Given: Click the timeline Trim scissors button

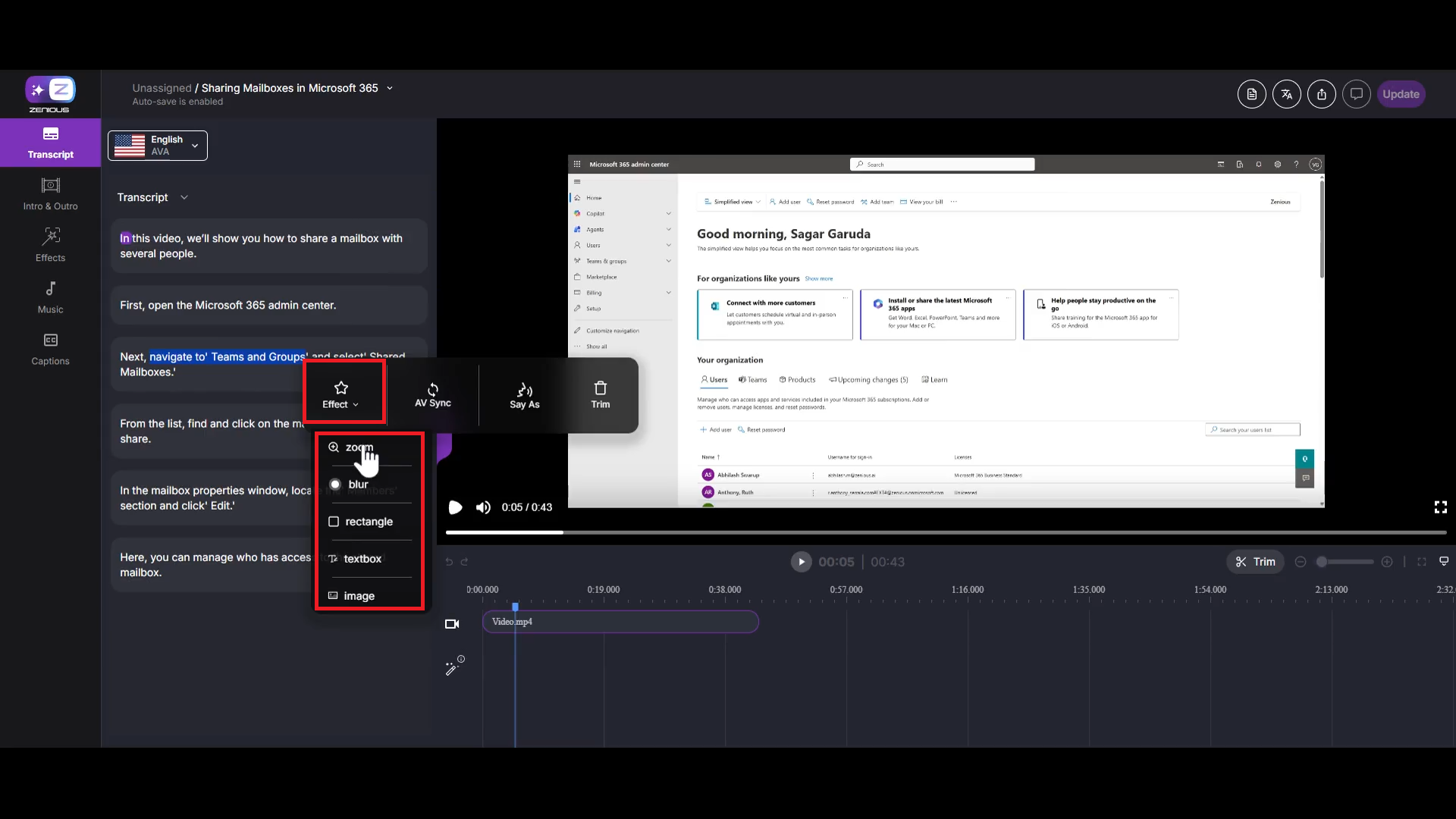Looking at the screenshot, I should pos(1255,562).
